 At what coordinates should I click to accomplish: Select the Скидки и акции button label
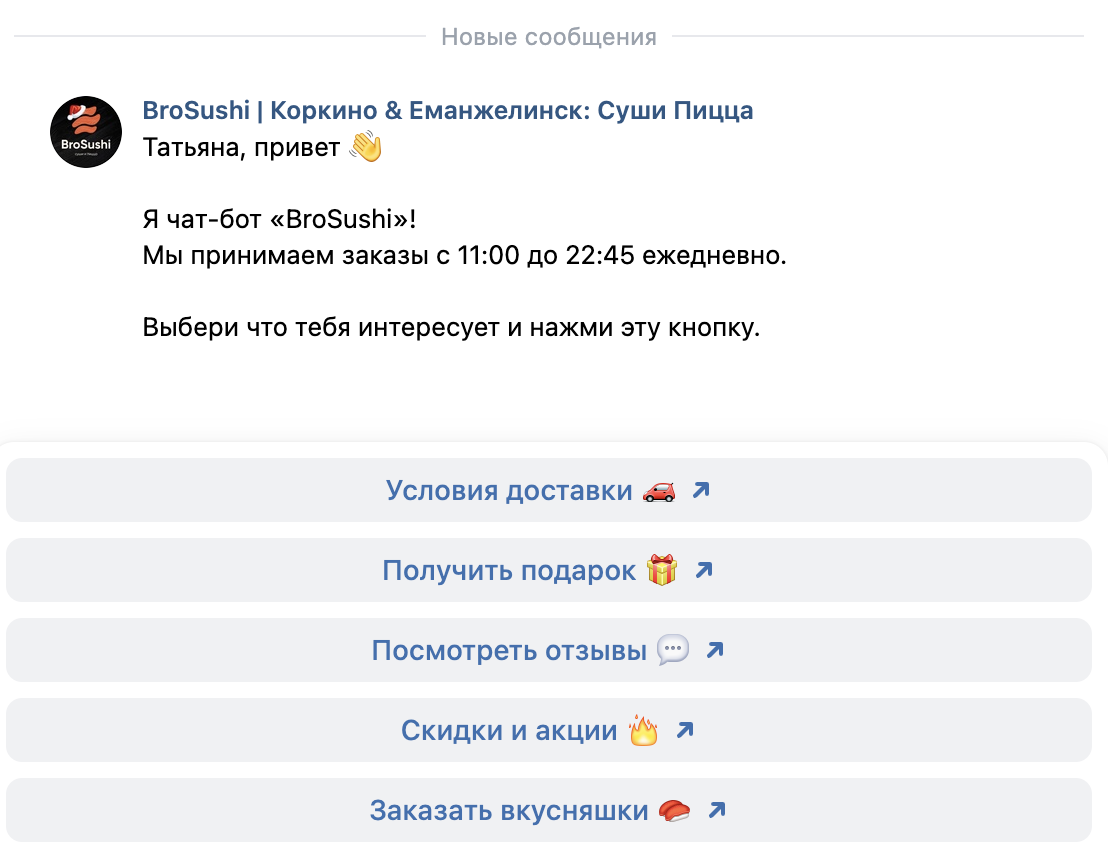tap(509, 731)
